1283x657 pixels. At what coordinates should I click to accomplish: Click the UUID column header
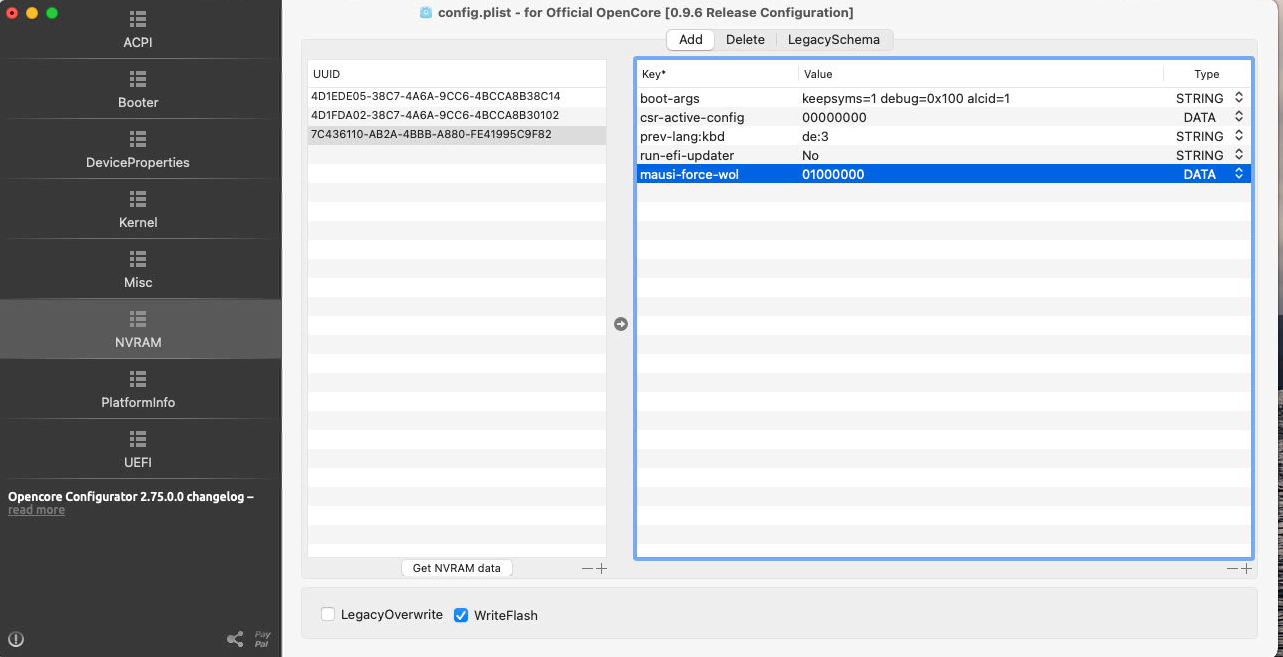[x=457, y=74]
